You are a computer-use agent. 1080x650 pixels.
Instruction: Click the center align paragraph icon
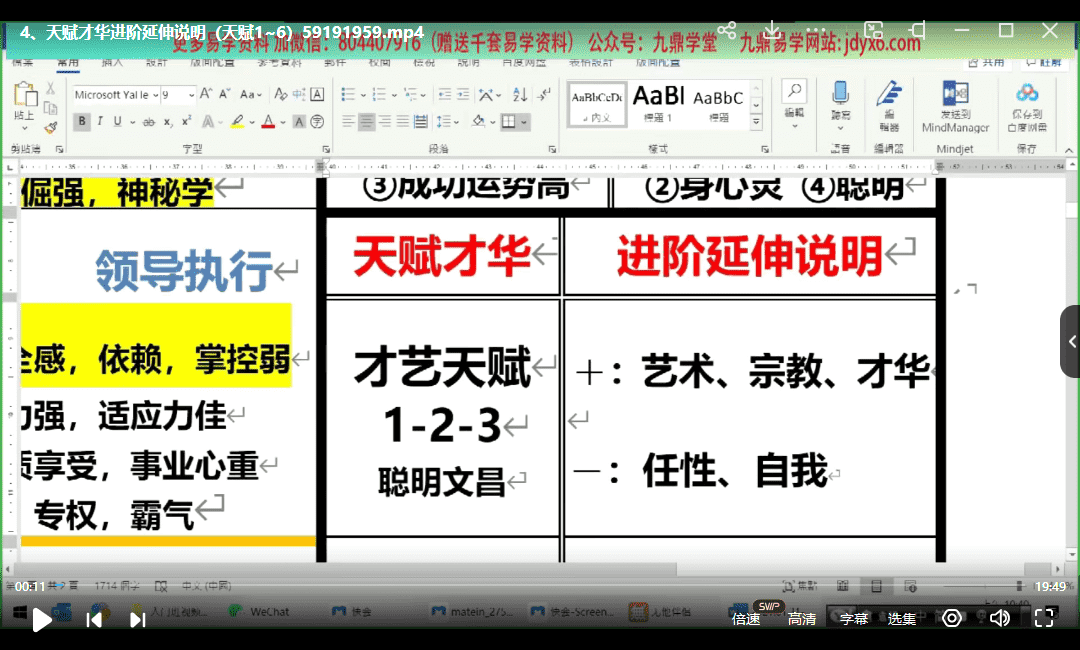point(367,122)
